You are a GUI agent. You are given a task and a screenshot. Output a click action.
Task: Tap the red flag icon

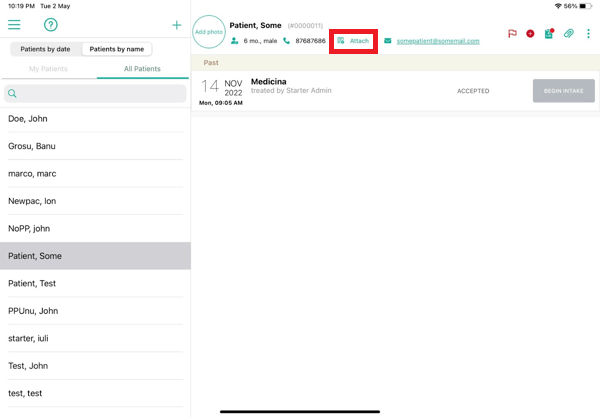(512, 34)
